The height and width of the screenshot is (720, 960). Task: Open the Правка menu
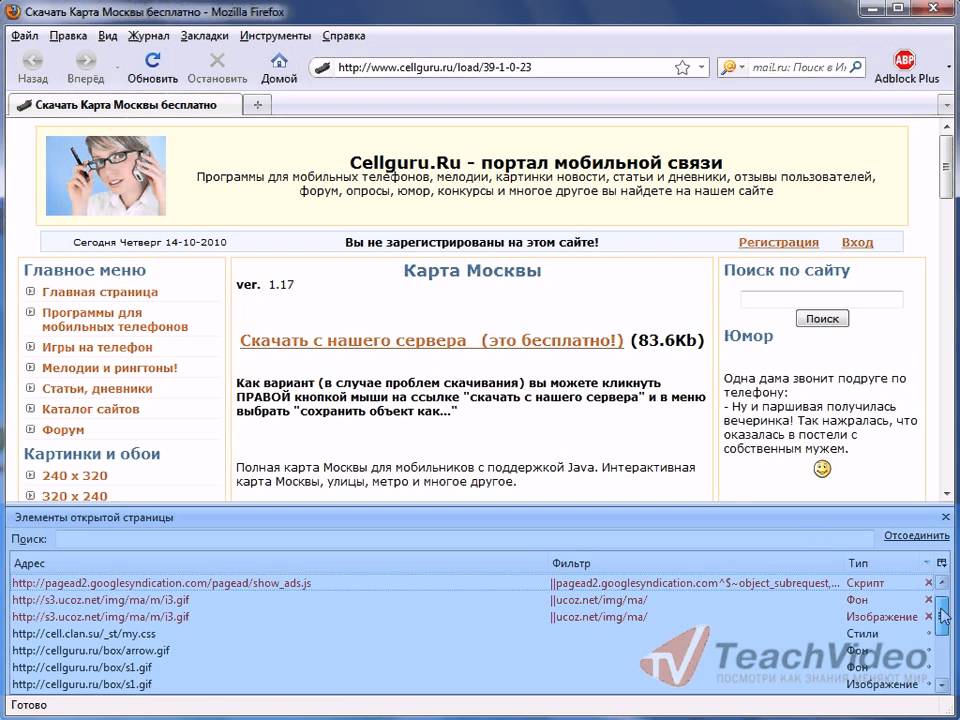[68, 36]
